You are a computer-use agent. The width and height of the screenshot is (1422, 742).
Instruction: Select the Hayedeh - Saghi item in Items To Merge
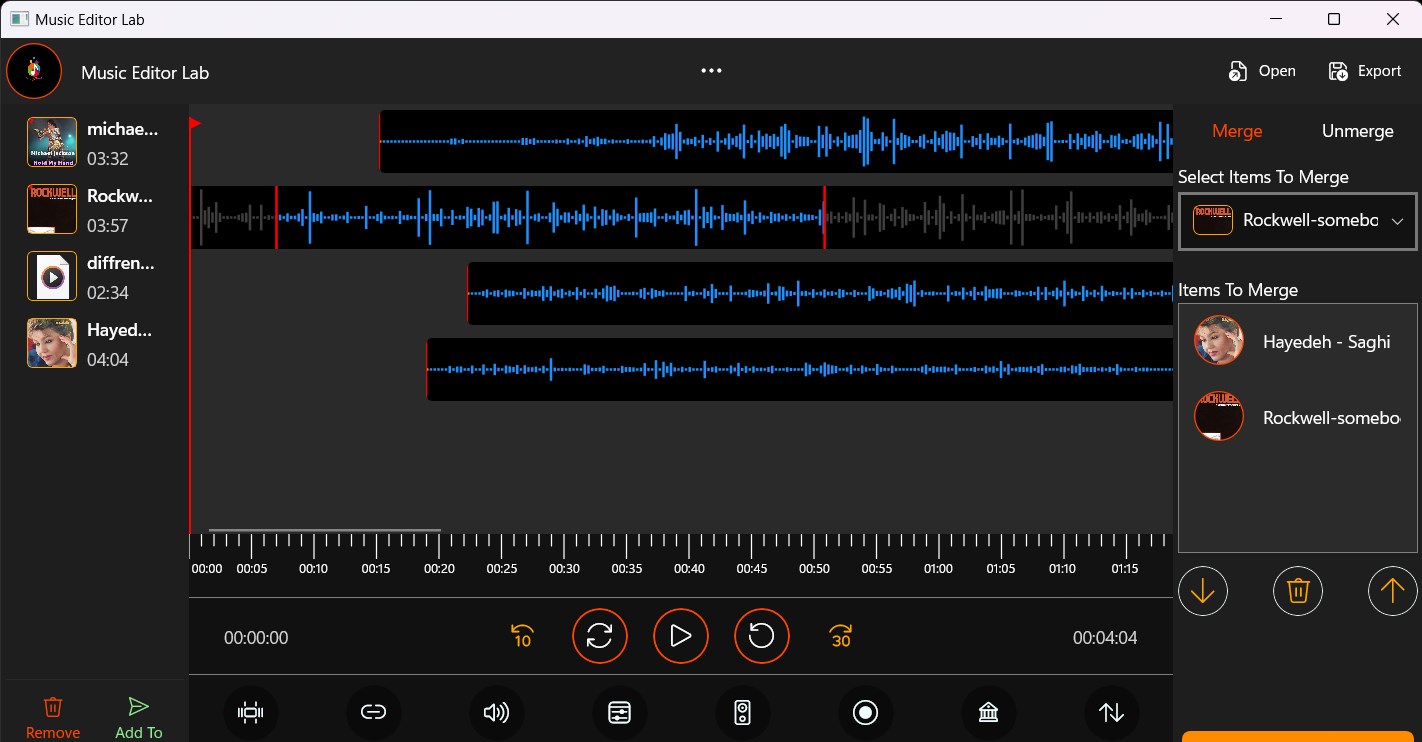[1300, 341]
